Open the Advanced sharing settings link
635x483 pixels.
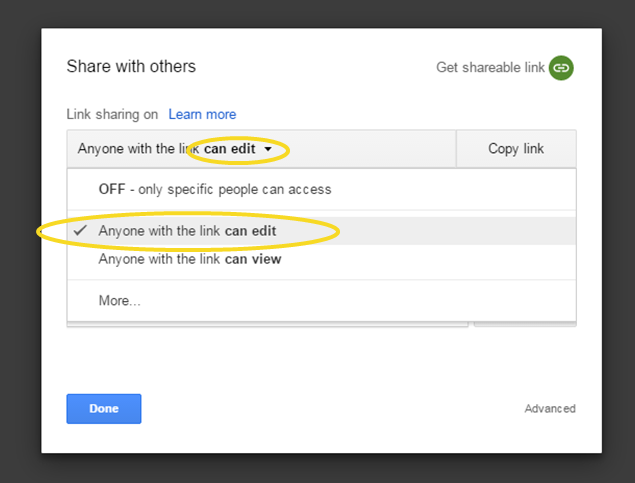coord(549,408)
